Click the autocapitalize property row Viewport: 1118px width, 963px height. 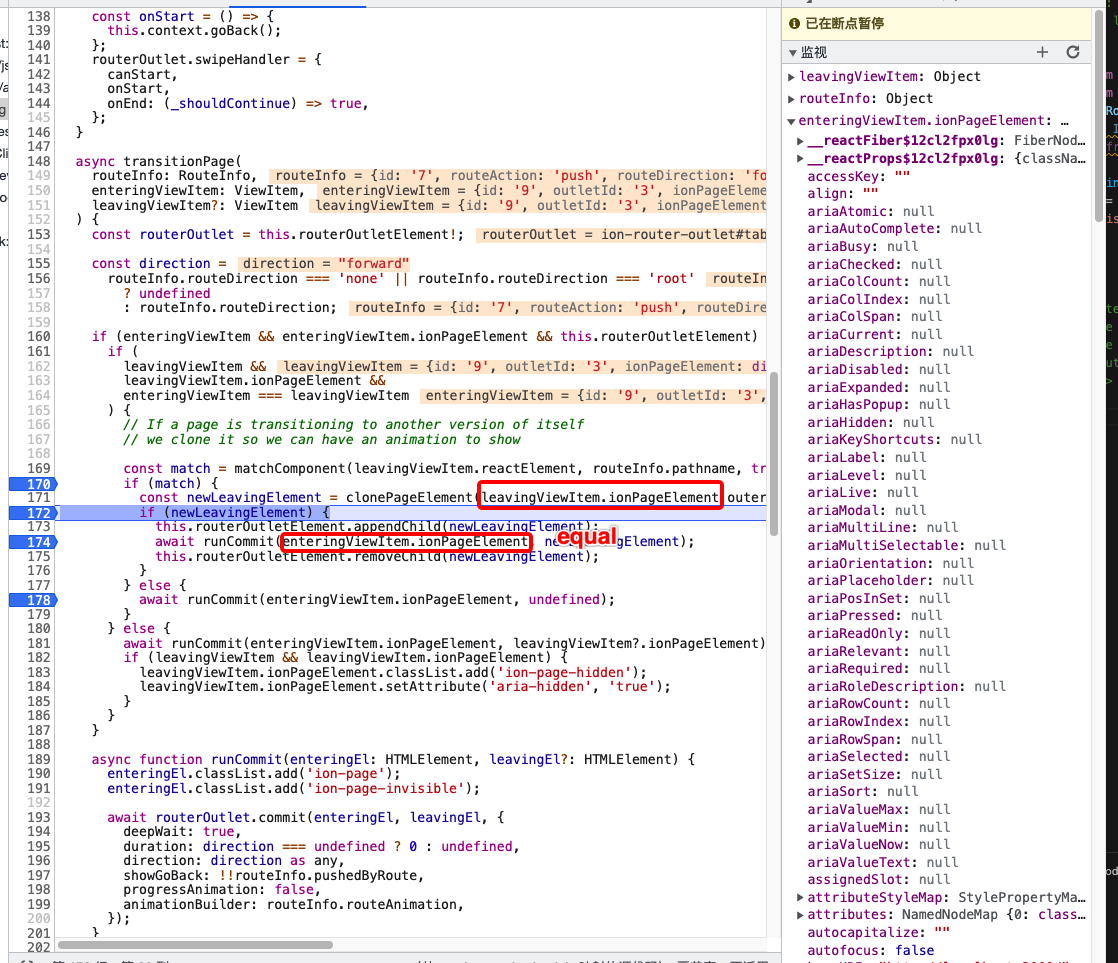point(878,932)
